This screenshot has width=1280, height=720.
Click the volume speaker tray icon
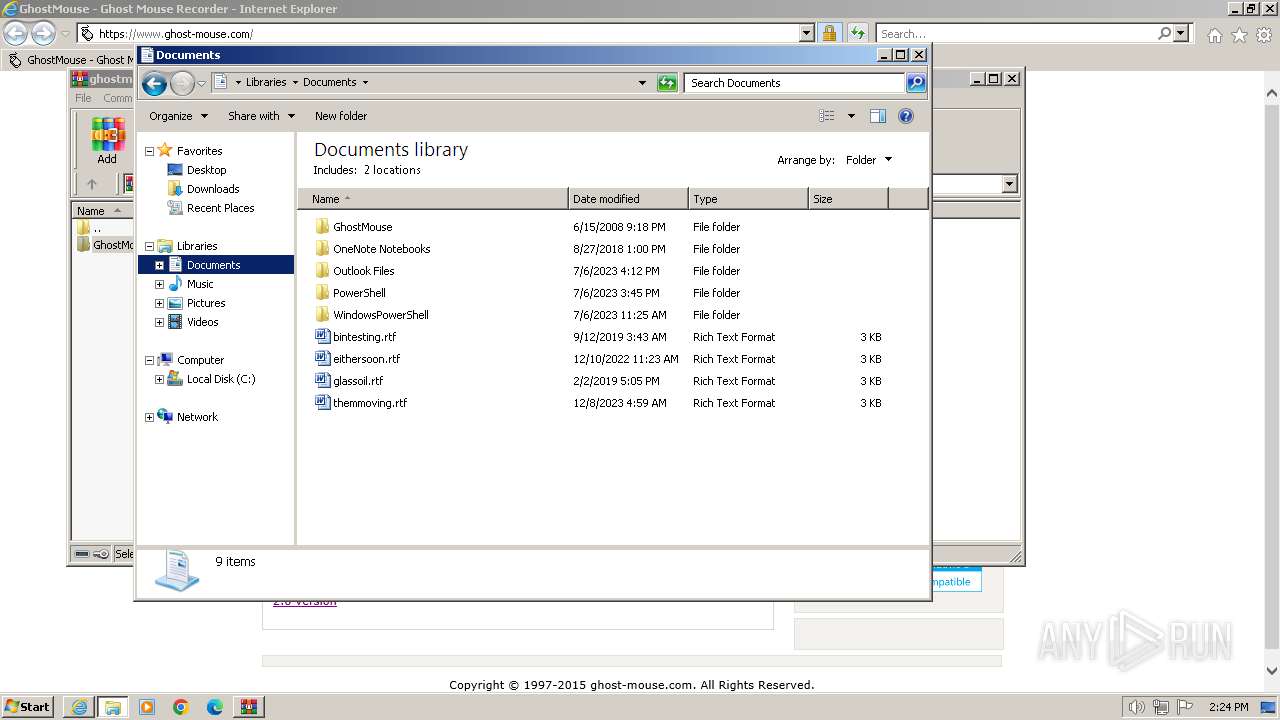1137,707
